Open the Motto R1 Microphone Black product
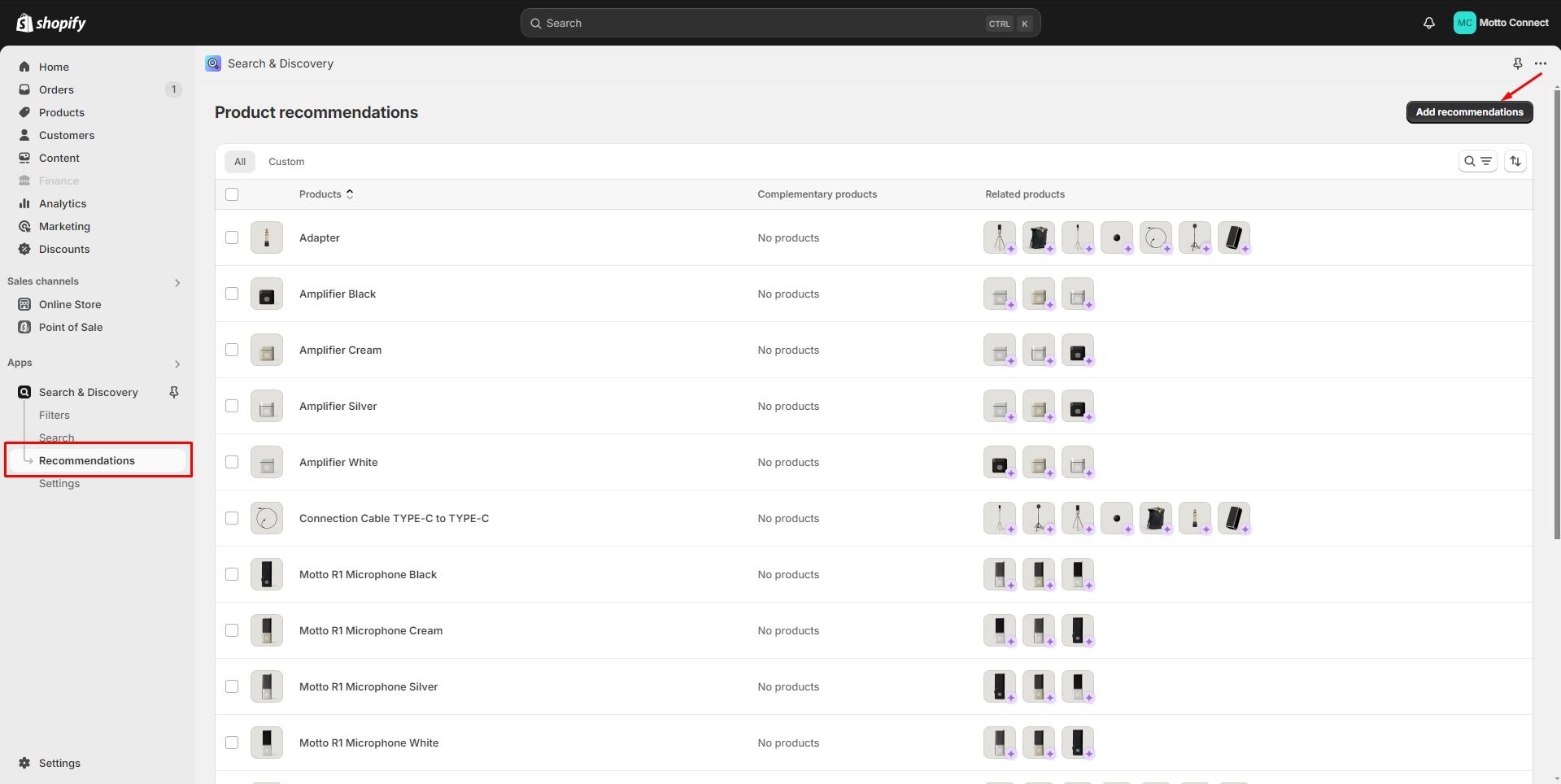This screenshot has height=784, width=1561. click(x=368, y=574)
